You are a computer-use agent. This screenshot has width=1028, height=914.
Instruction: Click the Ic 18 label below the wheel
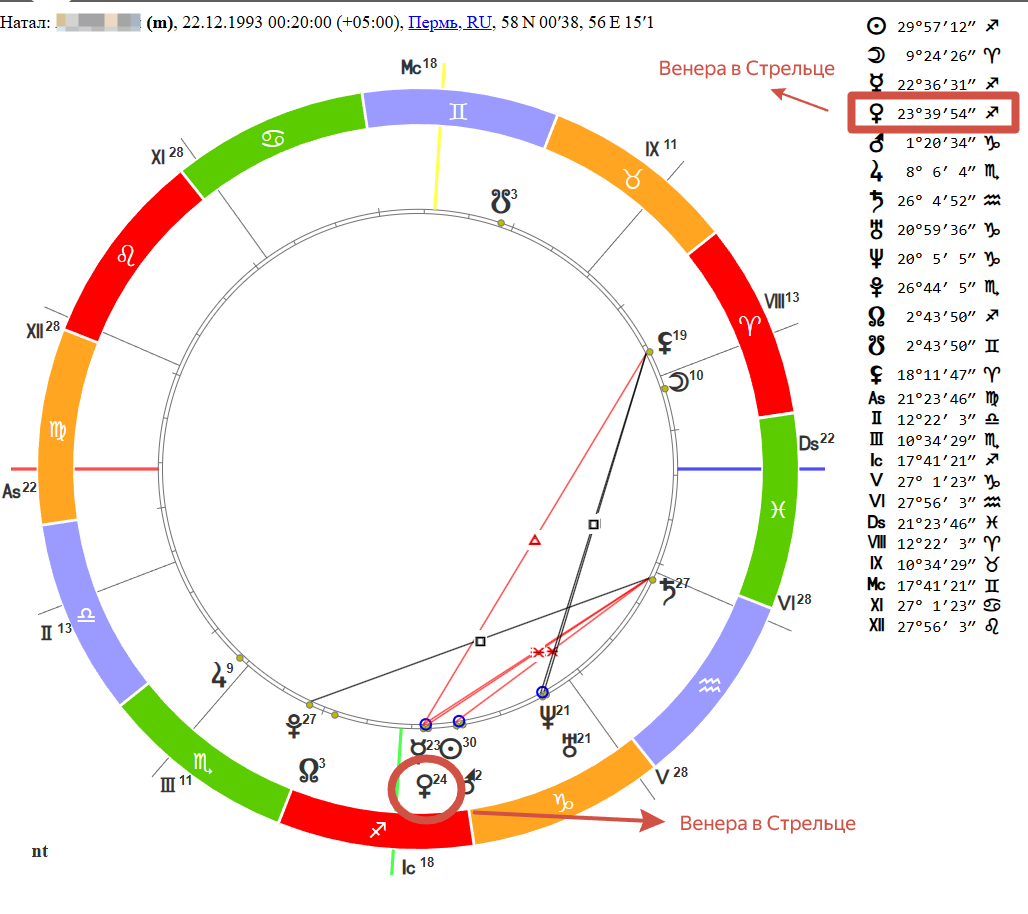[x=418, y=866]
